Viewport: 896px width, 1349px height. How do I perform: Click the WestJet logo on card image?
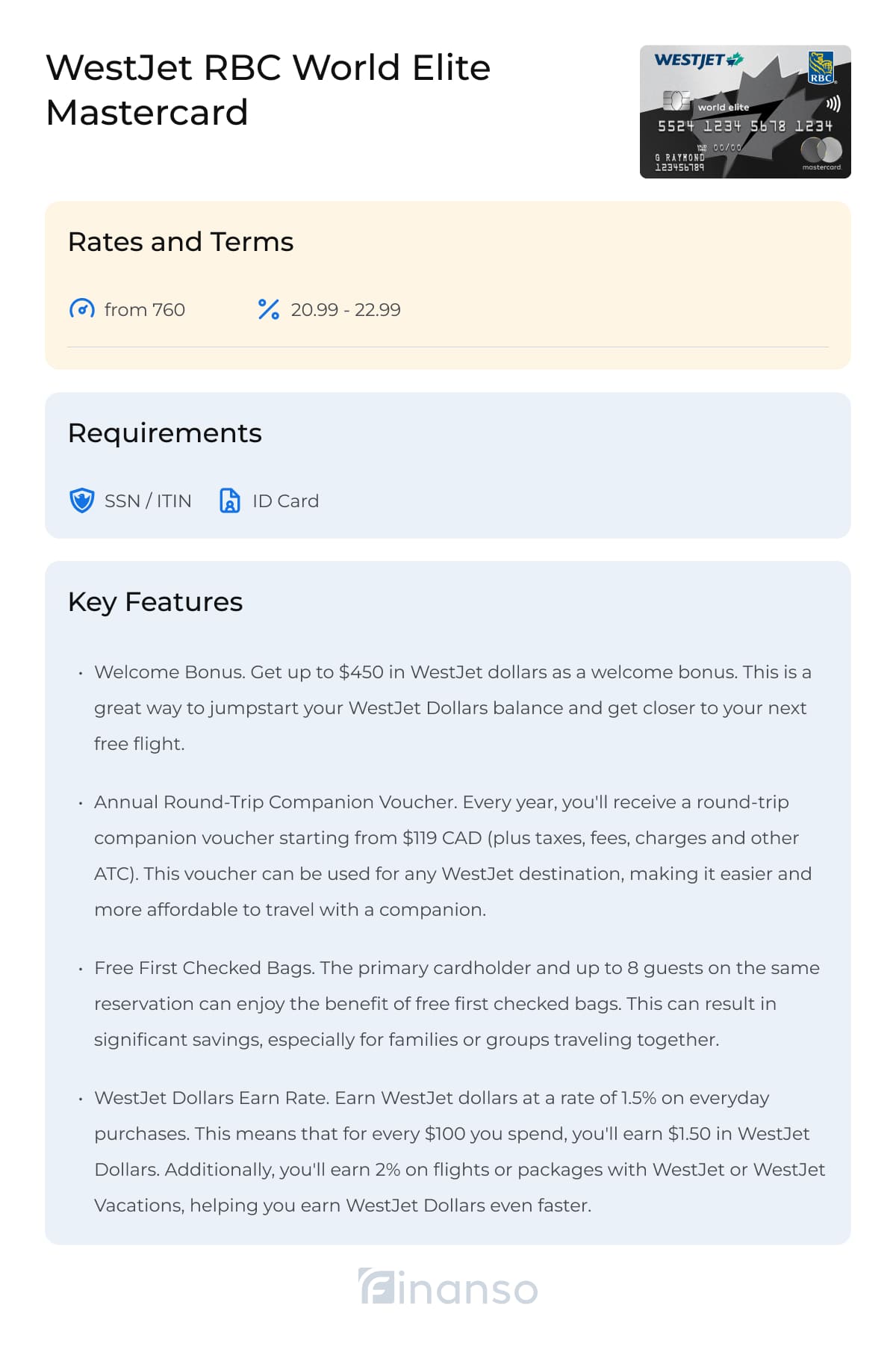tap(699, 60)
